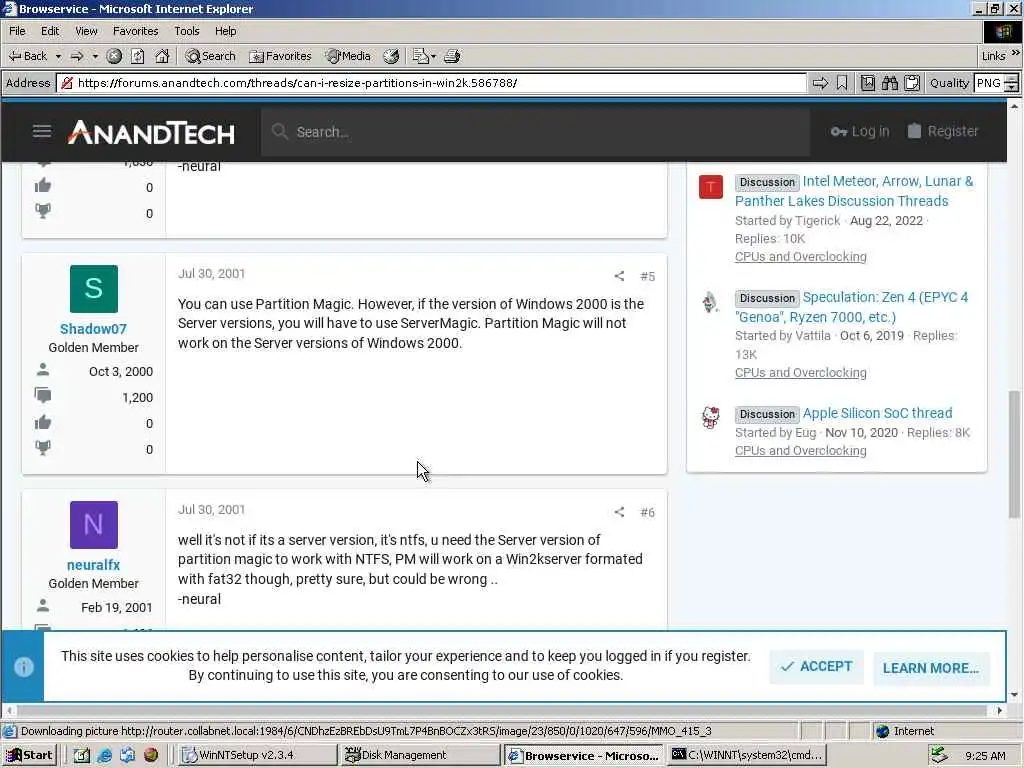Open the Shadow07 username link
1024x768 pixels.
93,329
